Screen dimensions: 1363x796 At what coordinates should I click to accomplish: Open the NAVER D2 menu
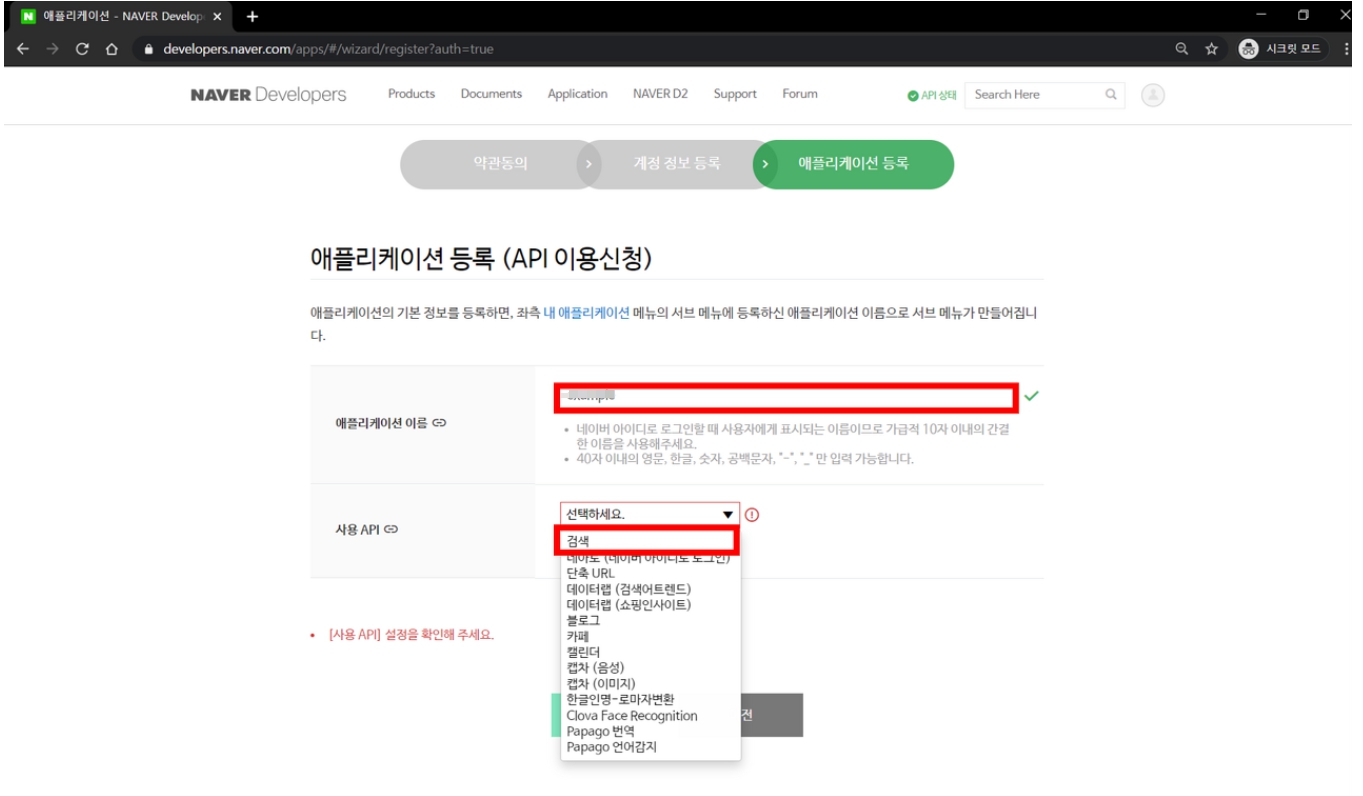click(660, 94)
